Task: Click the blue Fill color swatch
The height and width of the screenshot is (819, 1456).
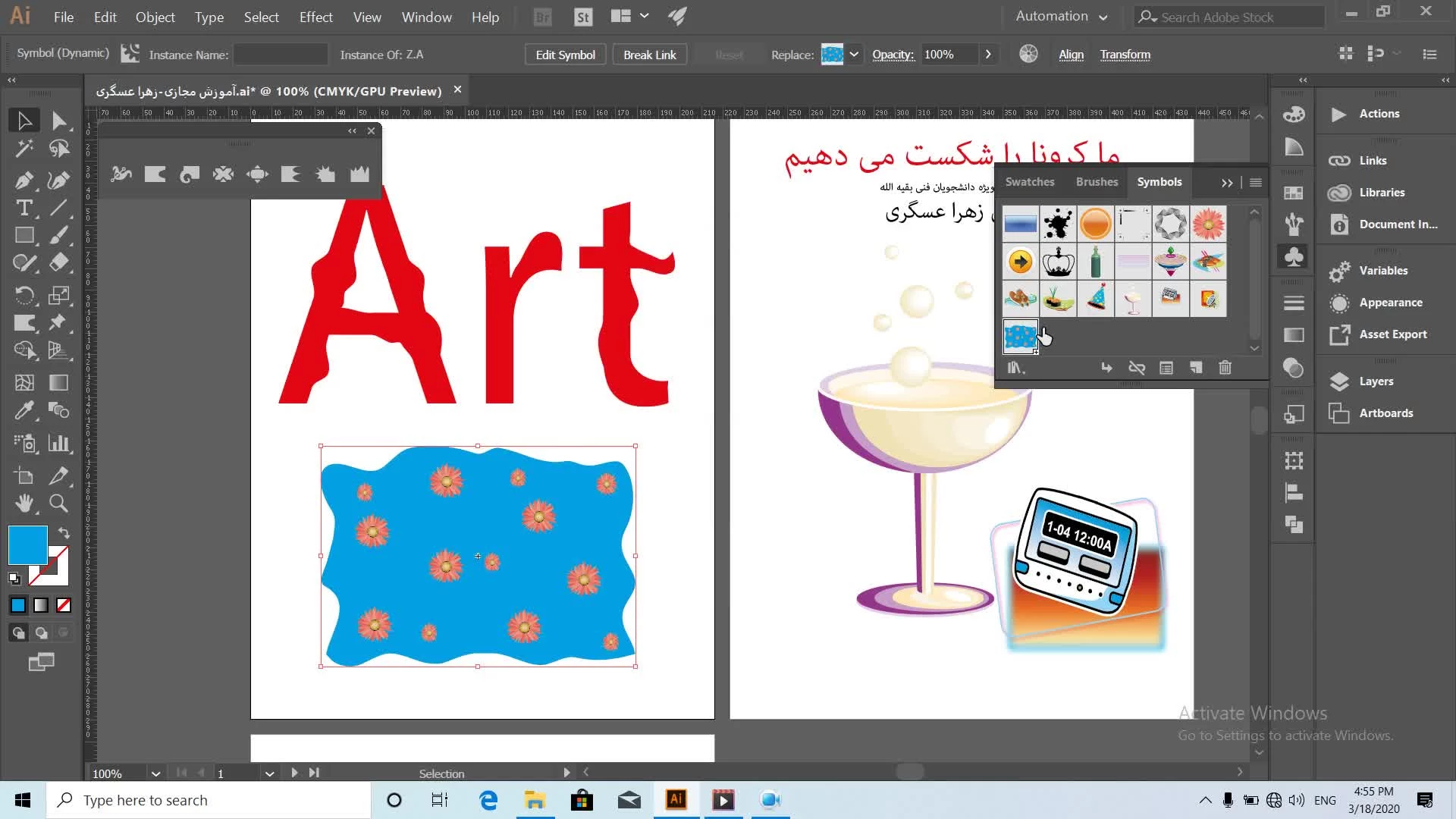Action: click(27, 544)
